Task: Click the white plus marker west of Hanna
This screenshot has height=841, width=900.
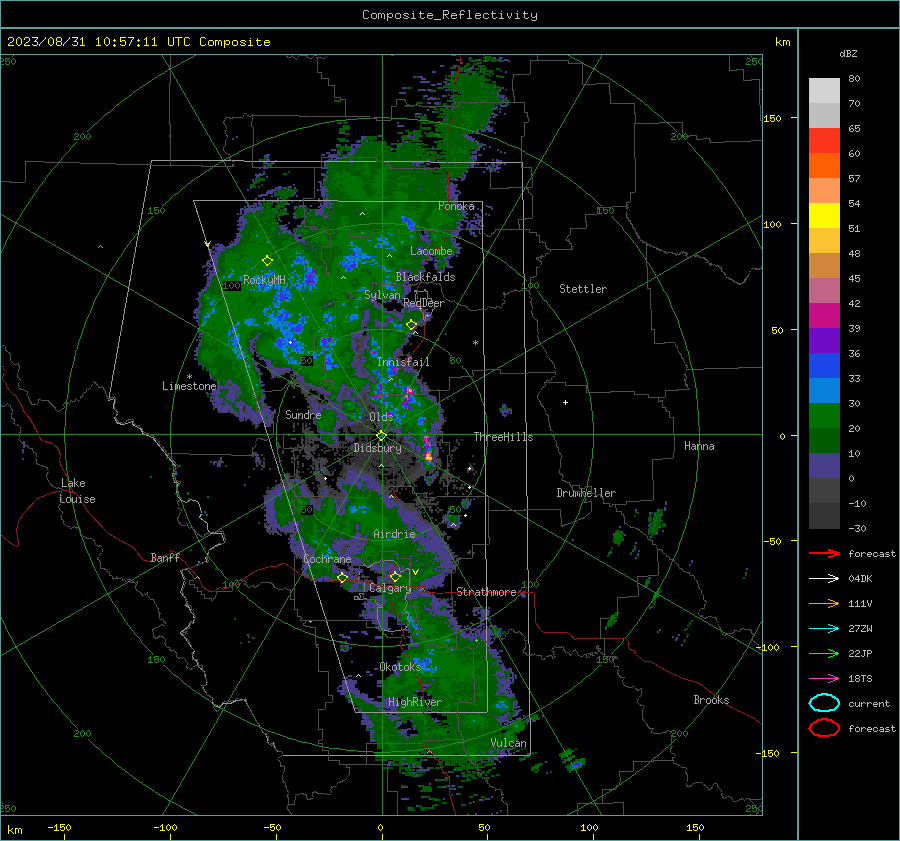Action: (565, 402)
